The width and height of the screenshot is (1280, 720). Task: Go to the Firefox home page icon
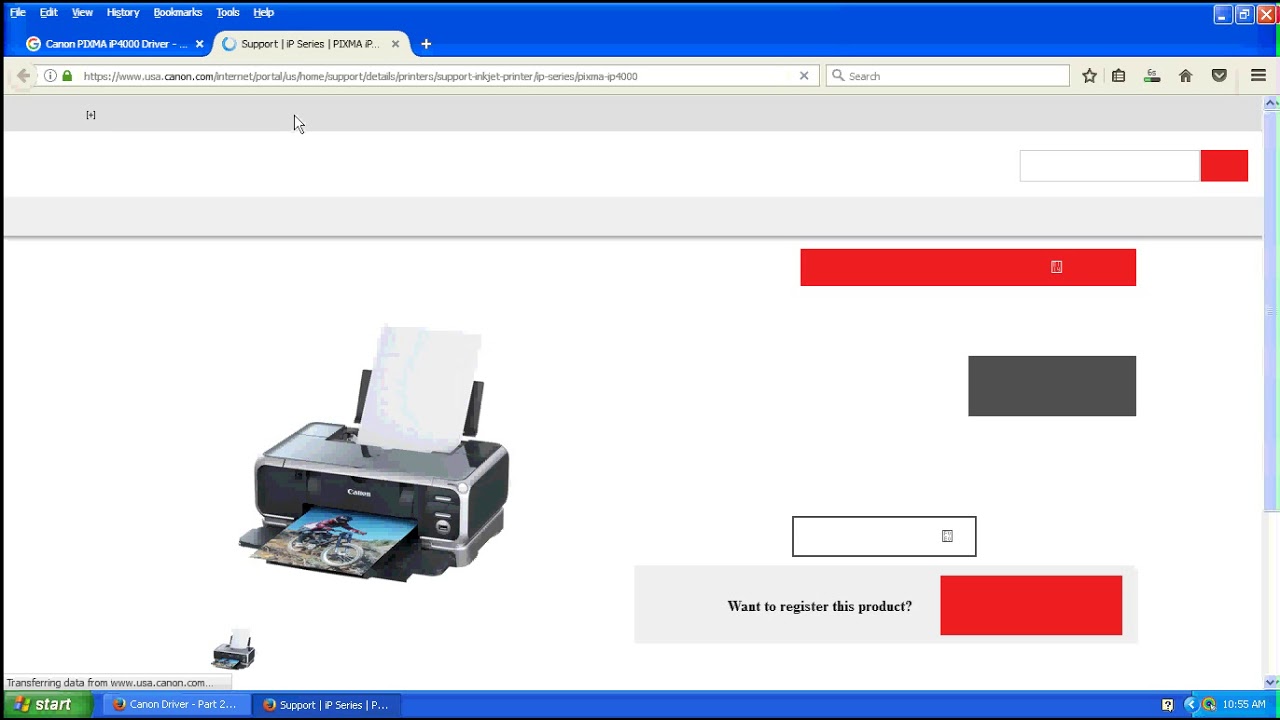click(1186, 76)
